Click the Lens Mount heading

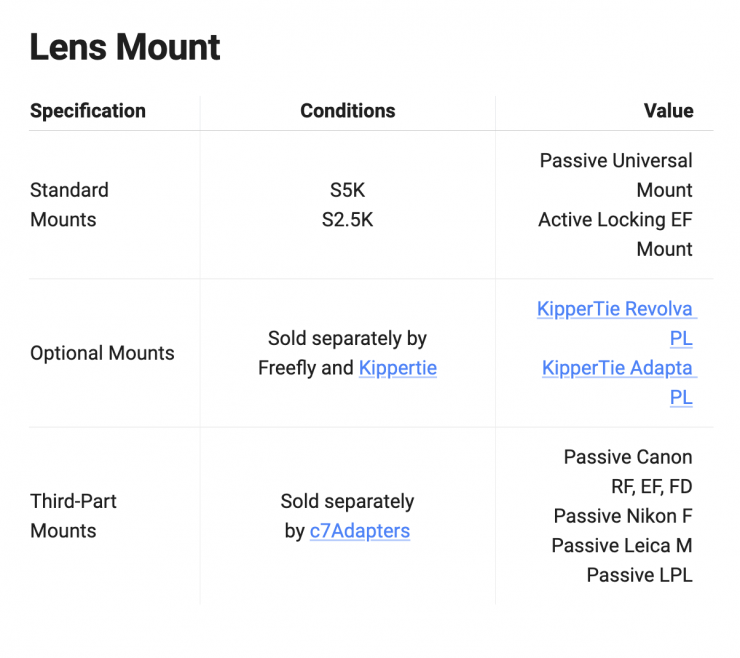tap(125, 47)
